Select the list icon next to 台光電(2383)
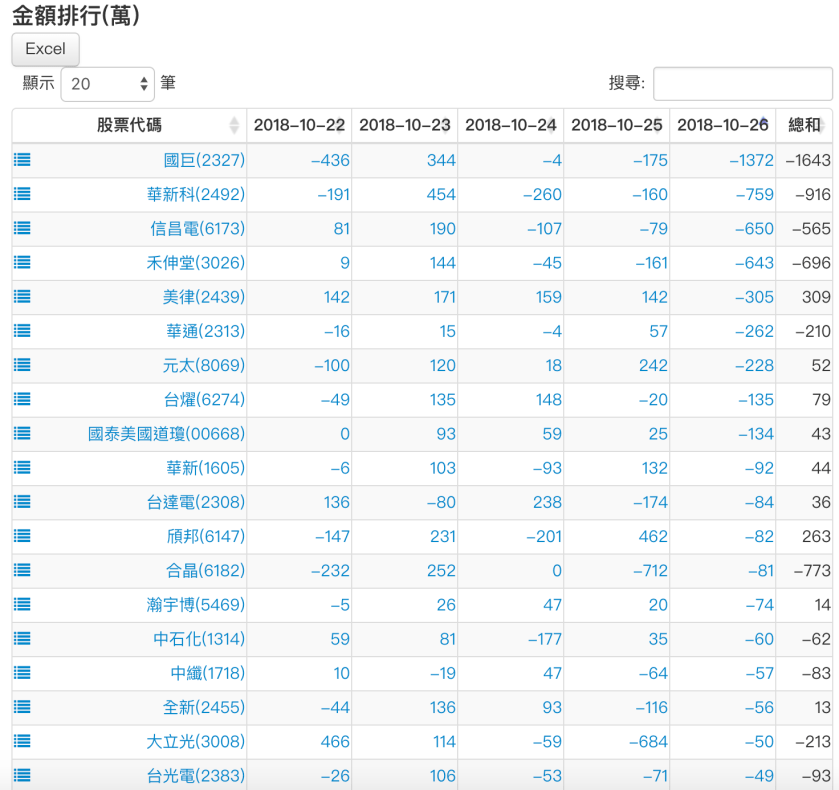This screenshot has height=790, width=839. pyautogui.click(x=21, y=776)
